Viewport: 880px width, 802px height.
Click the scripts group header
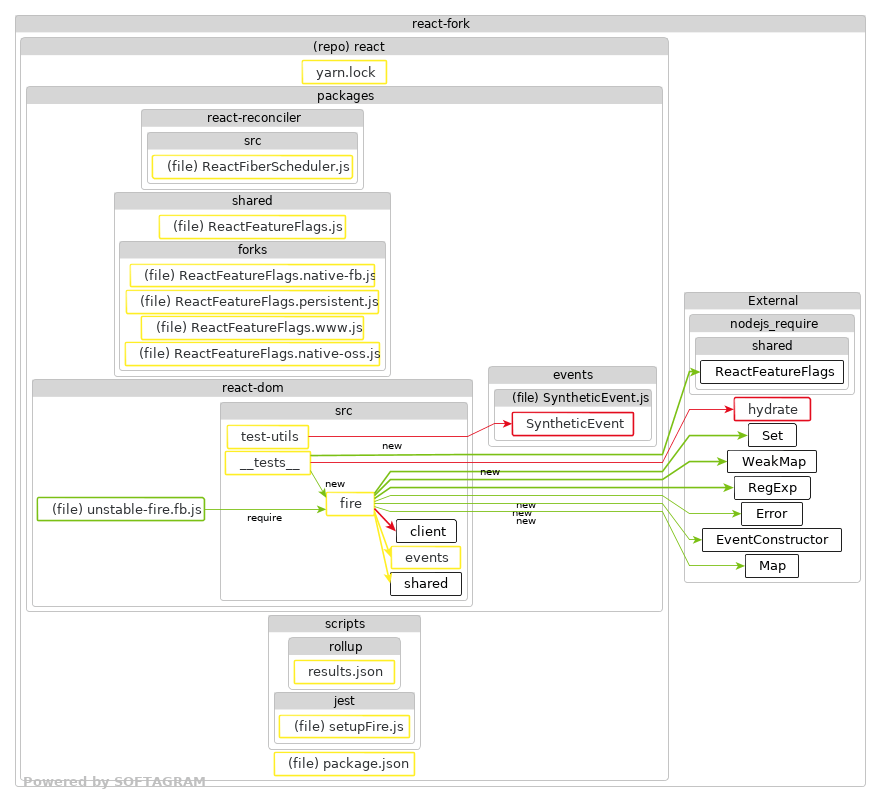click(344, 623)
